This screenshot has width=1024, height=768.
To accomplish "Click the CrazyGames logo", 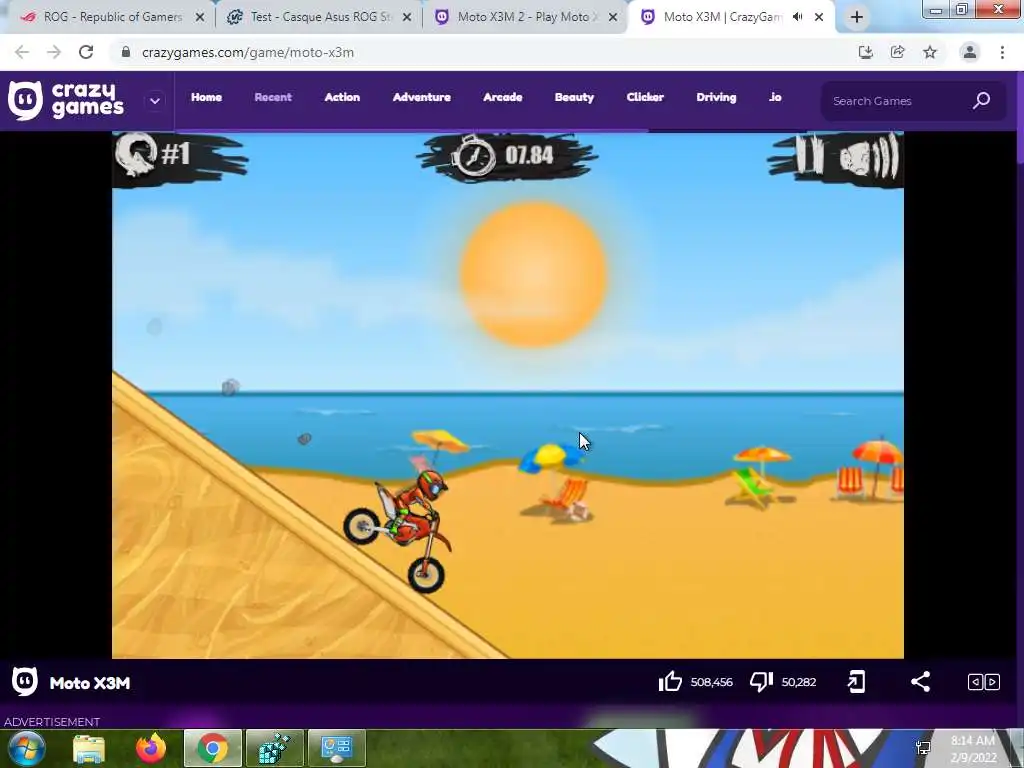I will point(66,101).
